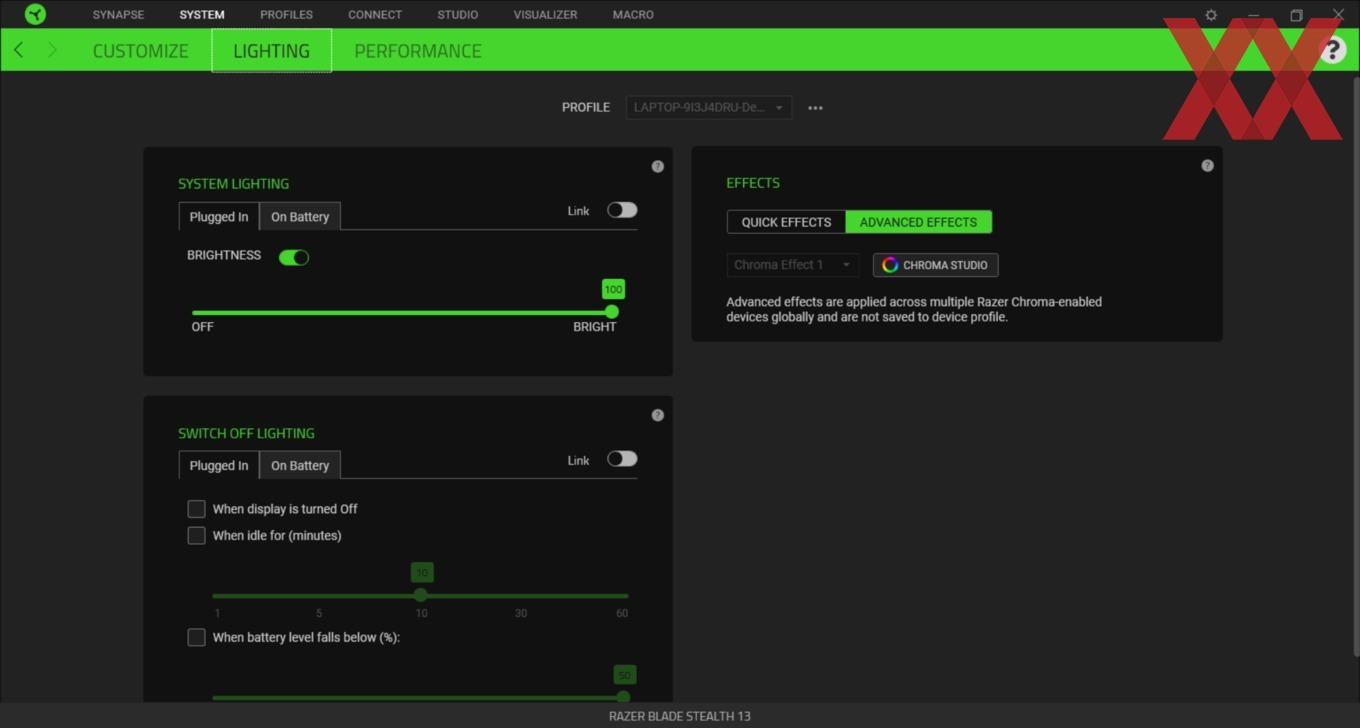Click the Razer Synapse logo icon

pos(35,14)
